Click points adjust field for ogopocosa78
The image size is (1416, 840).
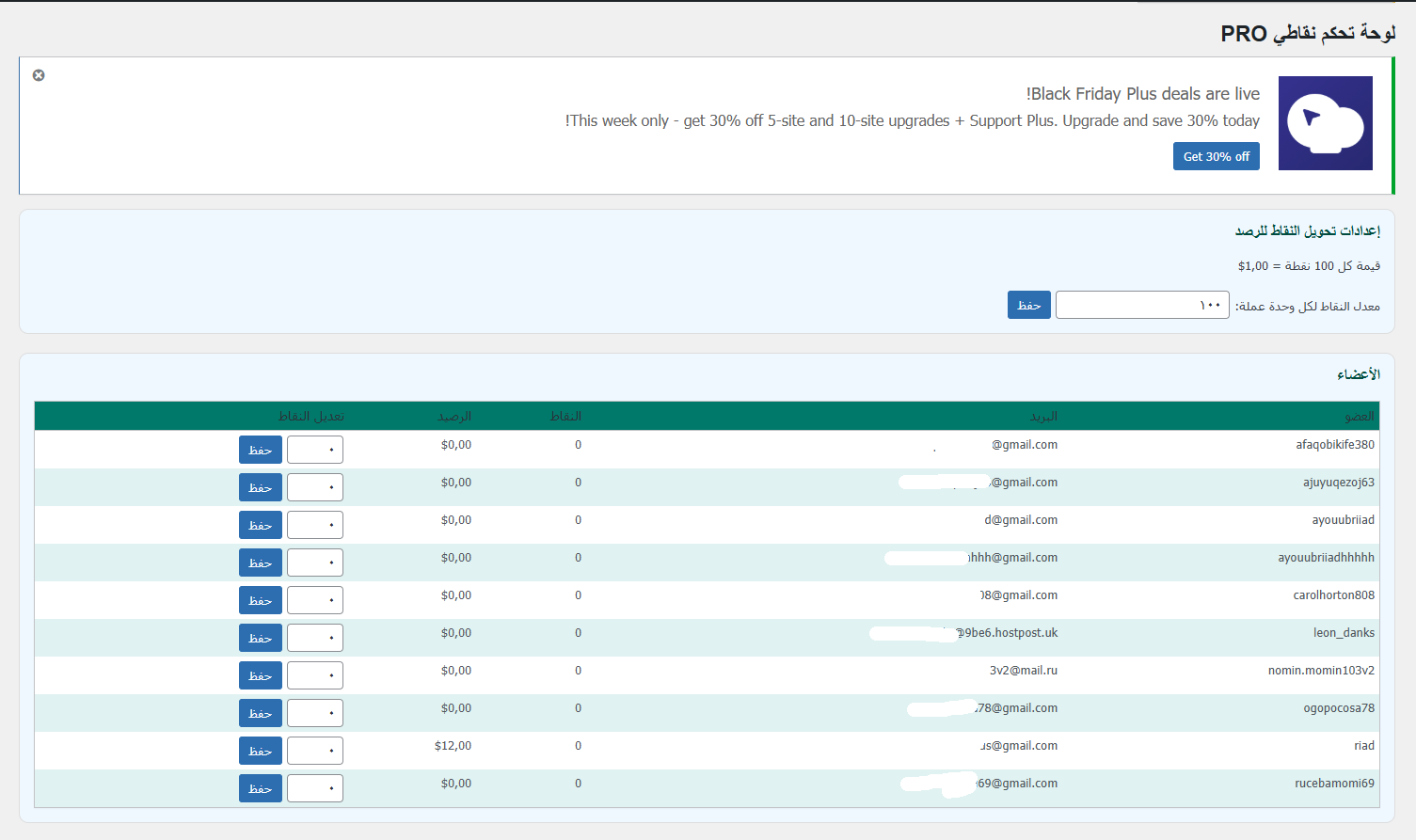coord(314,713)
